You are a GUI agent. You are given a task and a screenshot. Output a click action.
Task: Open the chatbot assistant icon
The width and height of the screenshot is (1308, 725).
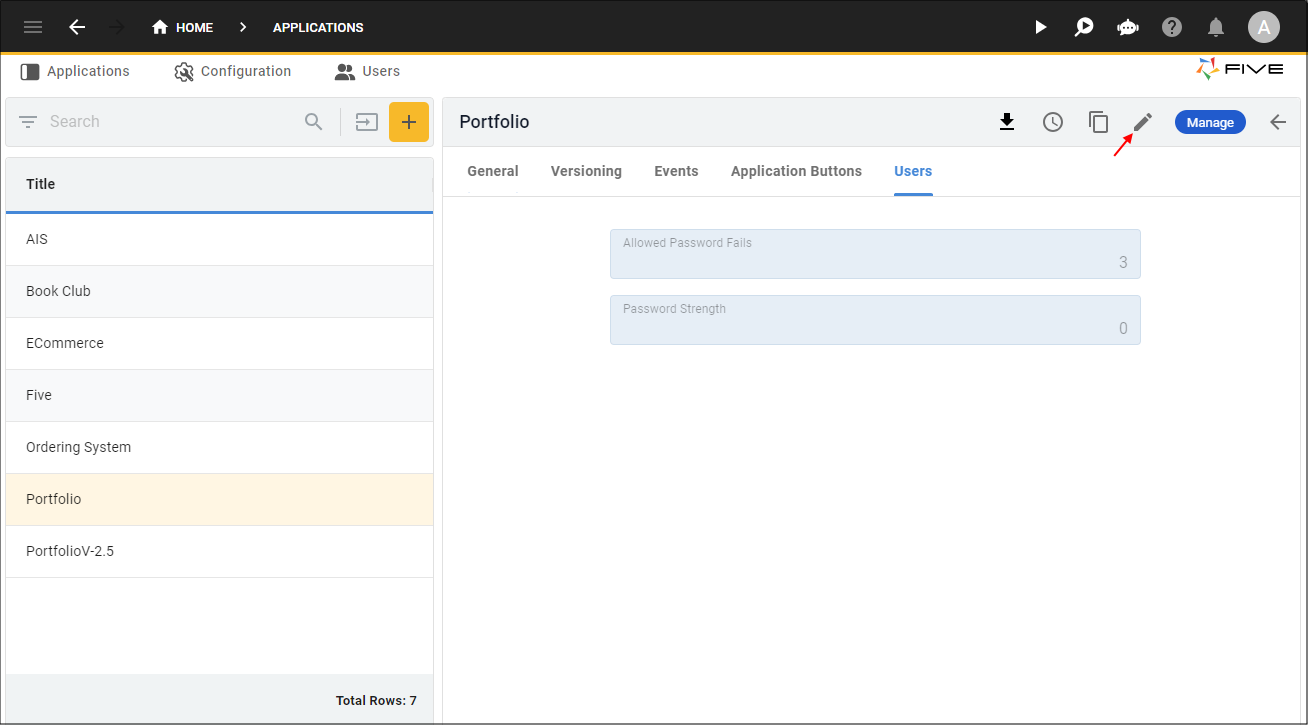tap(1128, 27)
